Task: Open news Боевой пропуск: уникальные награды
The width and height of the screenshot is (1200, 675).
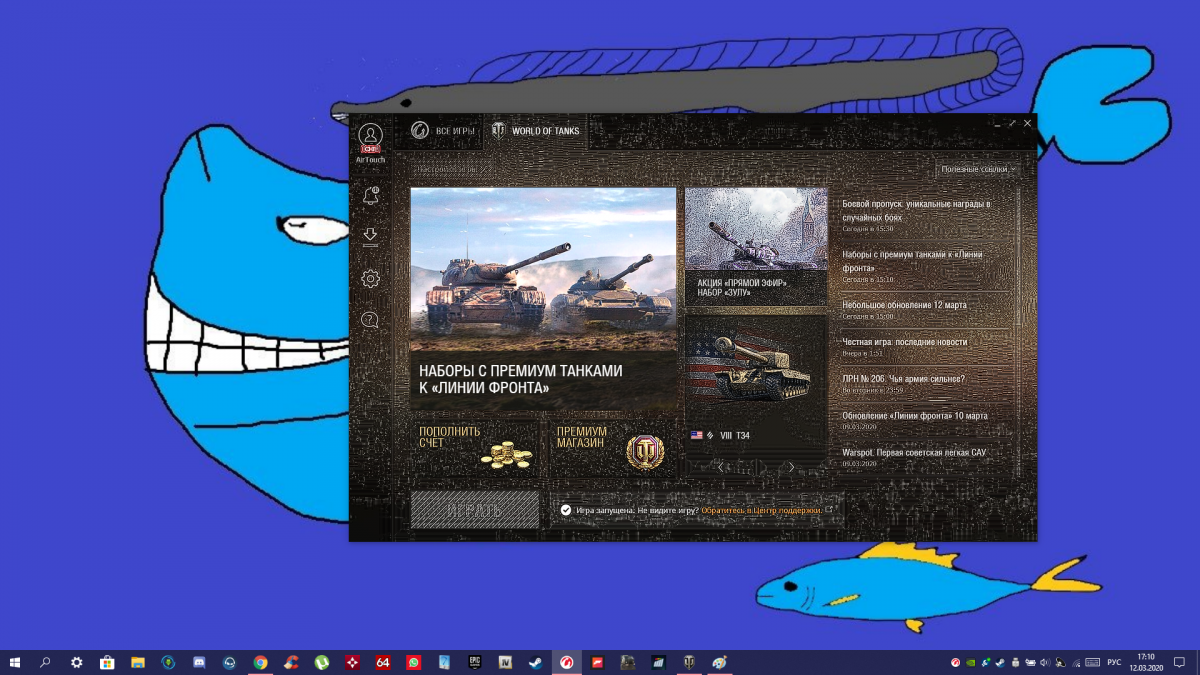Action: pos(918,210)
